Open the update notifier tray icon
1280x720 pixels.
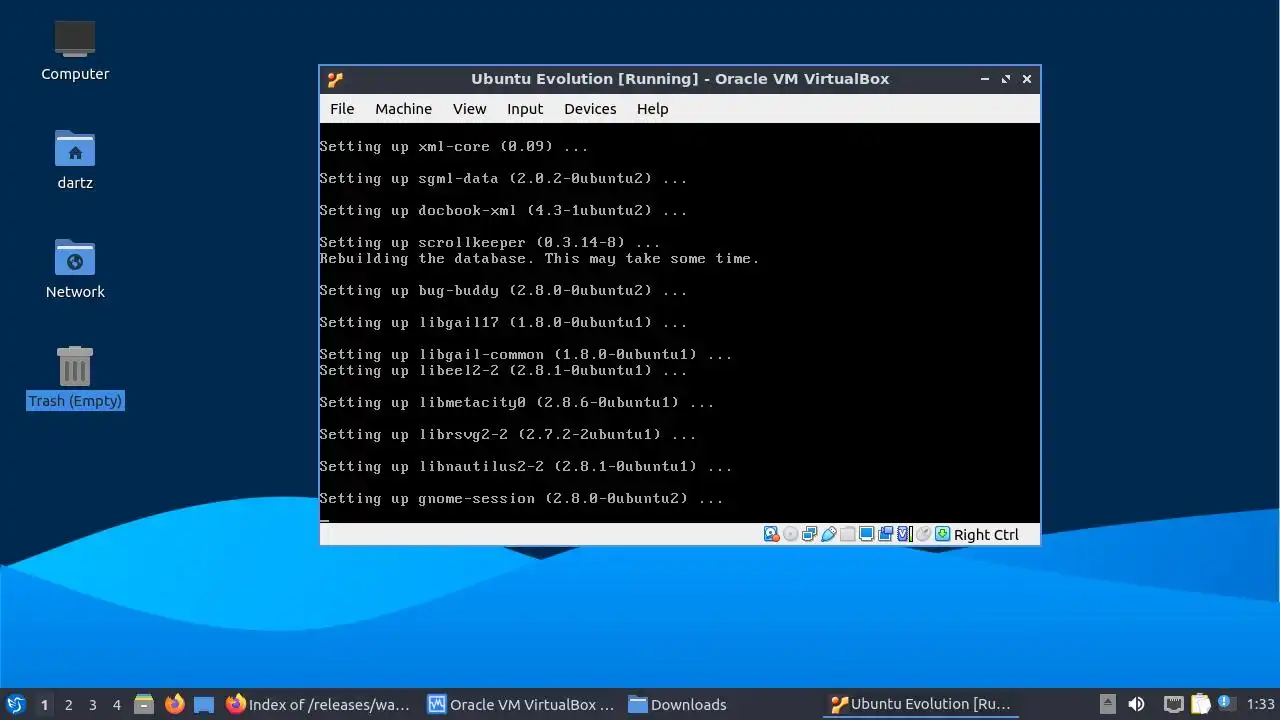coord(1226,703)
